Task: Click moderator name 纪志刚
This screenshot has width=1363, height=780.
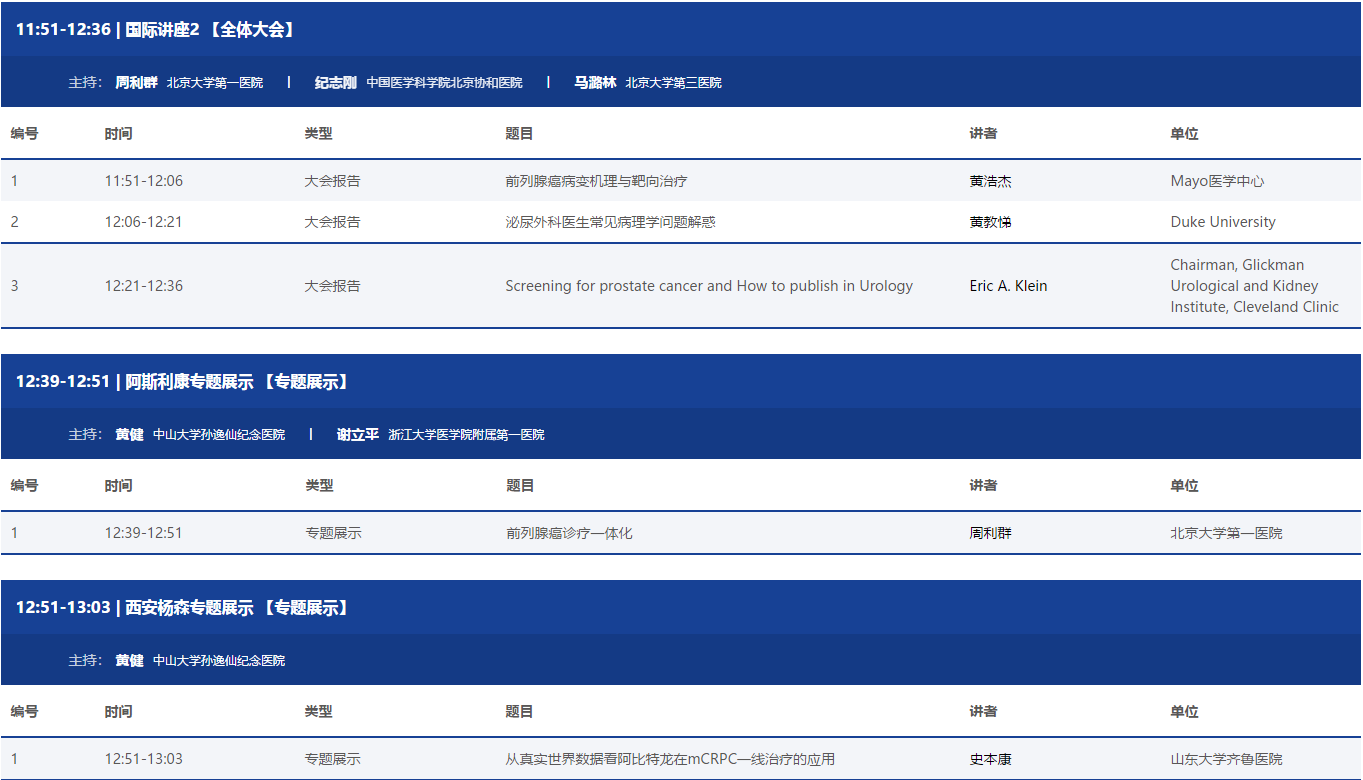Action: pos(335,83)
